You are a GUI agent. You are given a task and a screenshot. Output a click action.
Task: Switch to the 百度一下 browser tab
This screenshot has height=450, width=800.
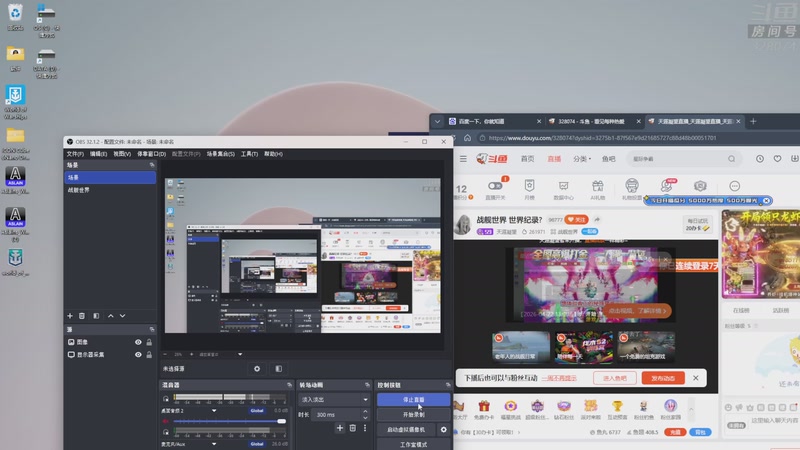click(x=493, y=121)
